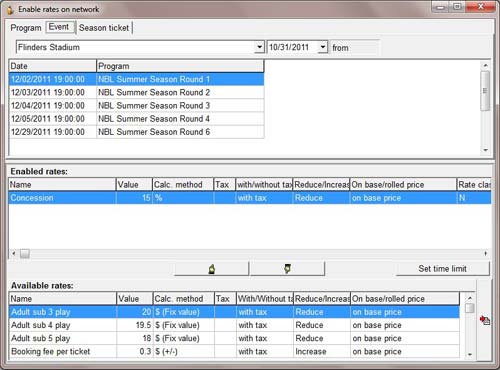Viewport: 500px width, 370px height.
Task: Click the move-down arrow button to disable rate
Action: [x=287, y=269]
